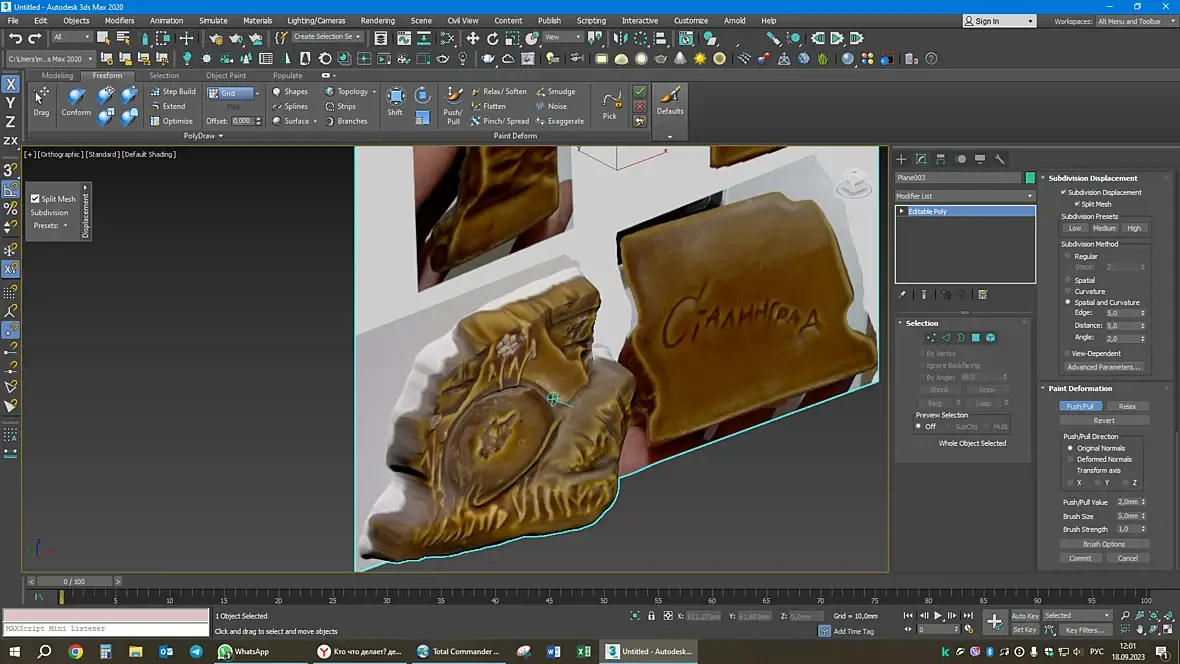The image size is (1180, 664).
Task: Select the Push/Pull paint deform tool
Action: (x=453, y=103)
